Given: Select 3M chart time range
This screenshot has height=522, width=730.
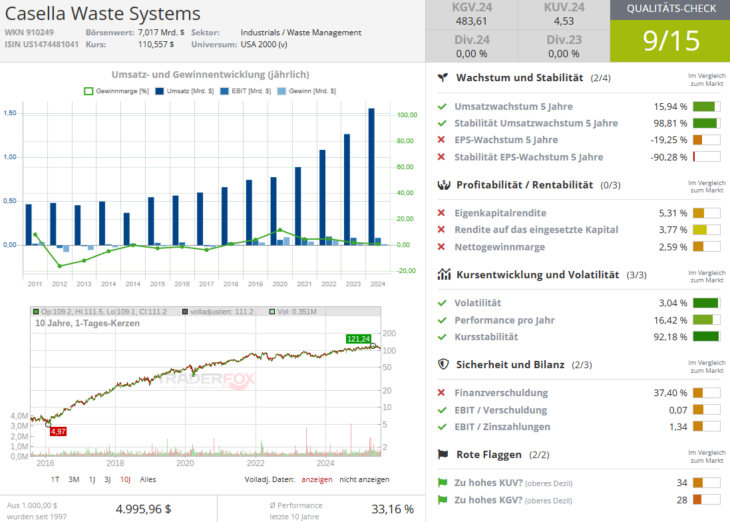Looking at the screenshot, I should point(74,479).
